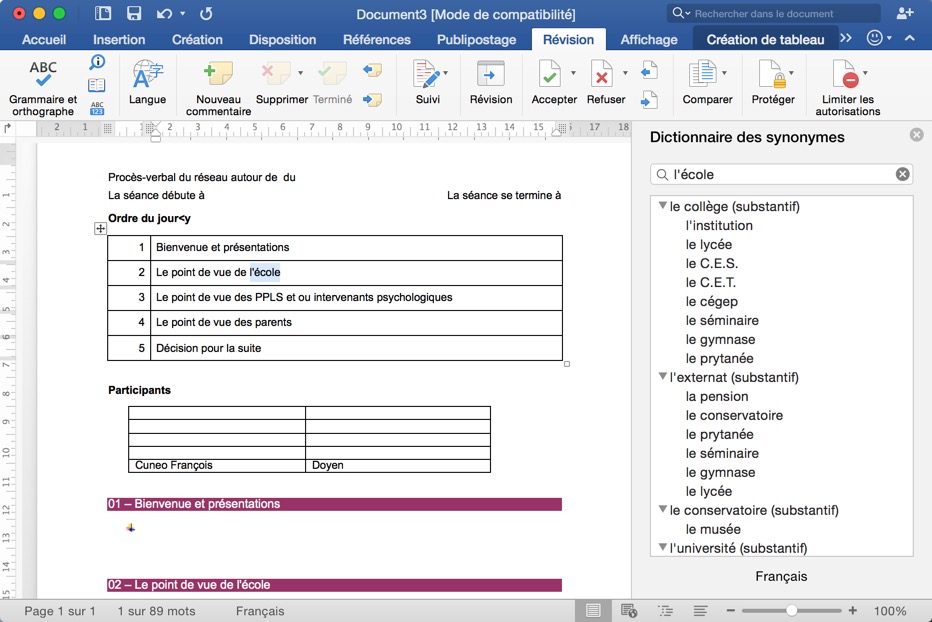Click the Refuser change icon

(602, 74)
